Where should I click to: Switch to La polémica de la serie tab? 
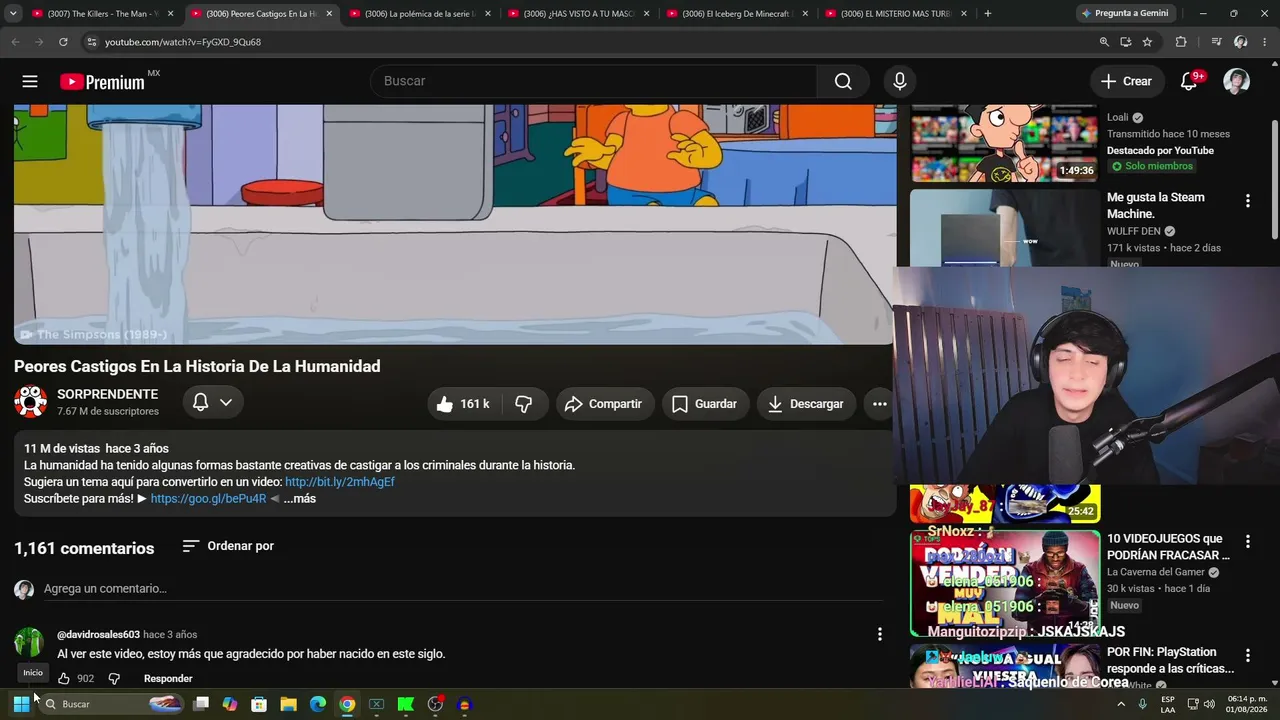(420, 14)
